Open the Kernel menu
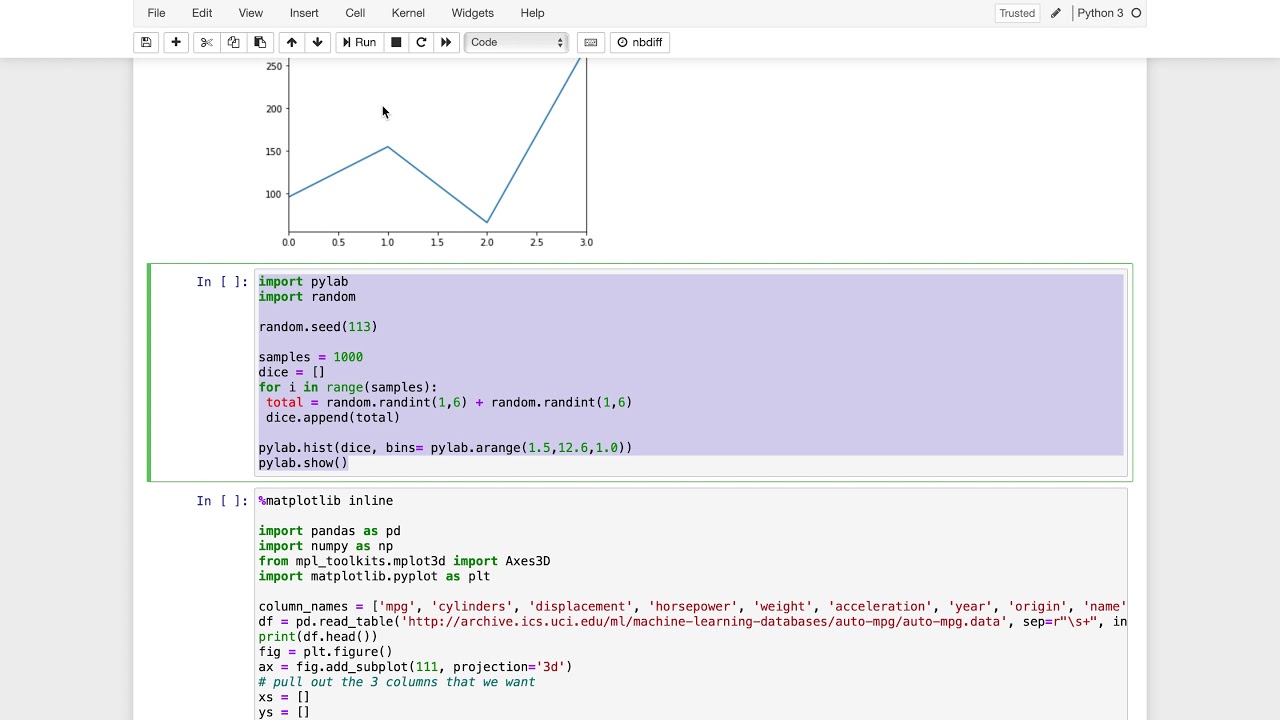Screen dimensions: 1280x720 (x=408, y=13)
